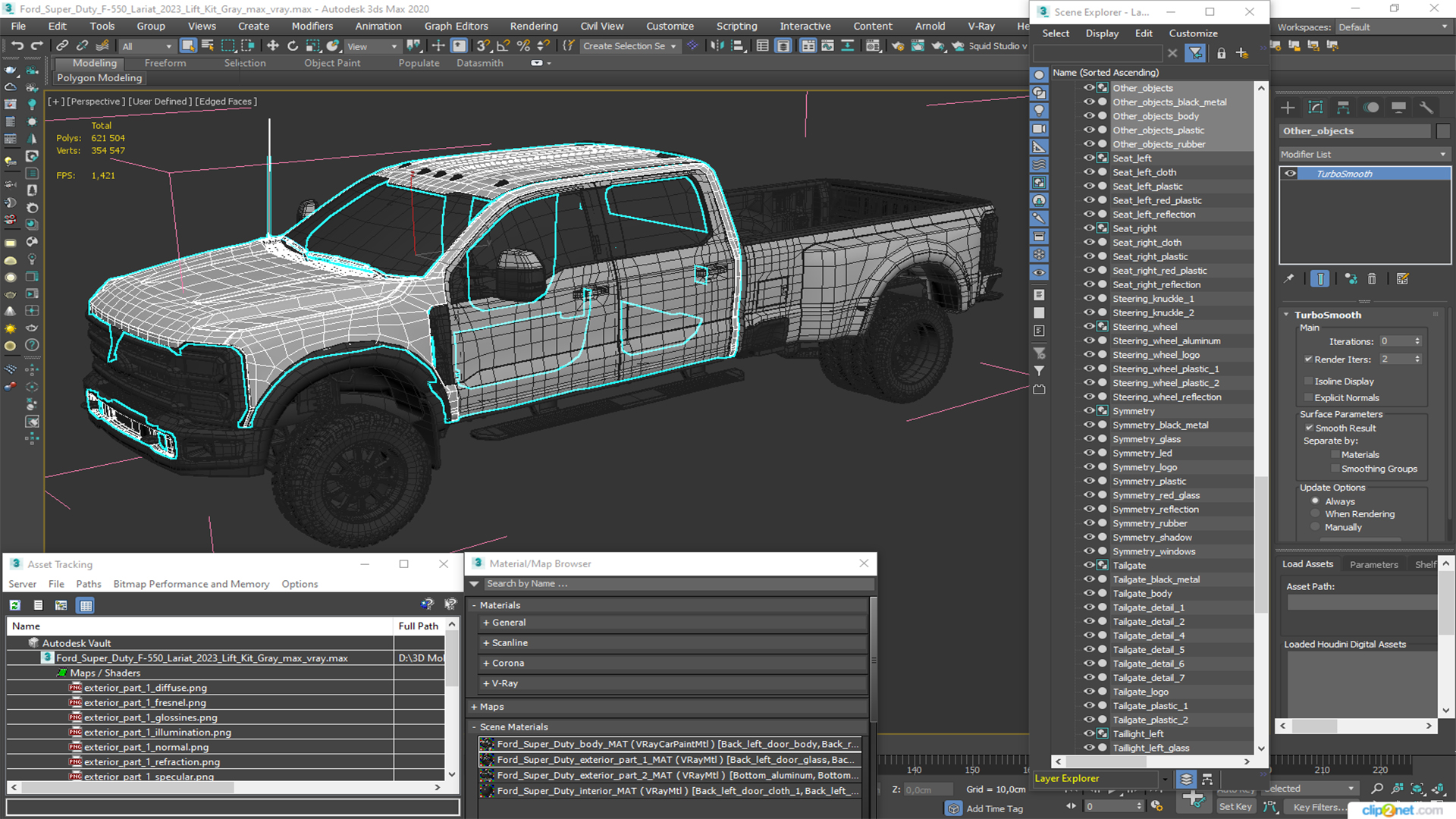The image size is (1456, 819).
Task: Hide Seat_left_cloth via its eye icon
Action: coord(1089,172)
